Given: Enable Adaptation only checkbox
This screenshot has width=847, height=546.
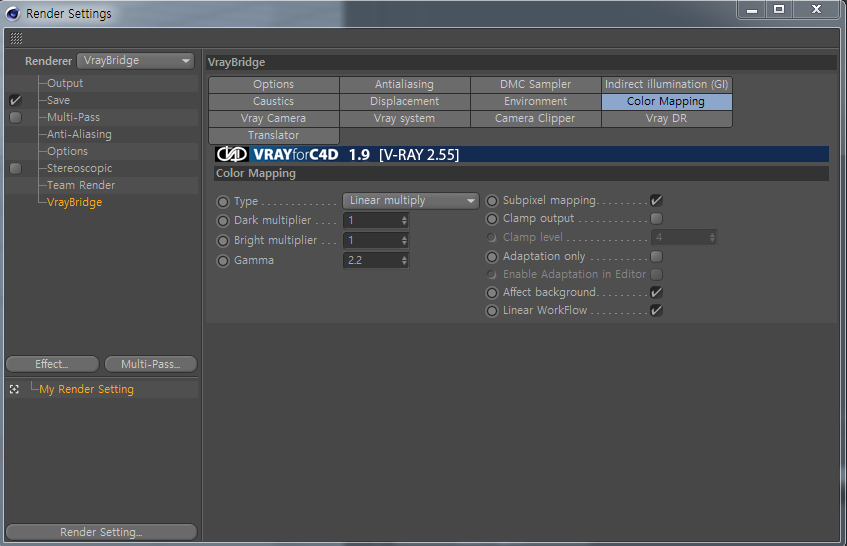Looking at the screenshot, I should click(656, 256).
